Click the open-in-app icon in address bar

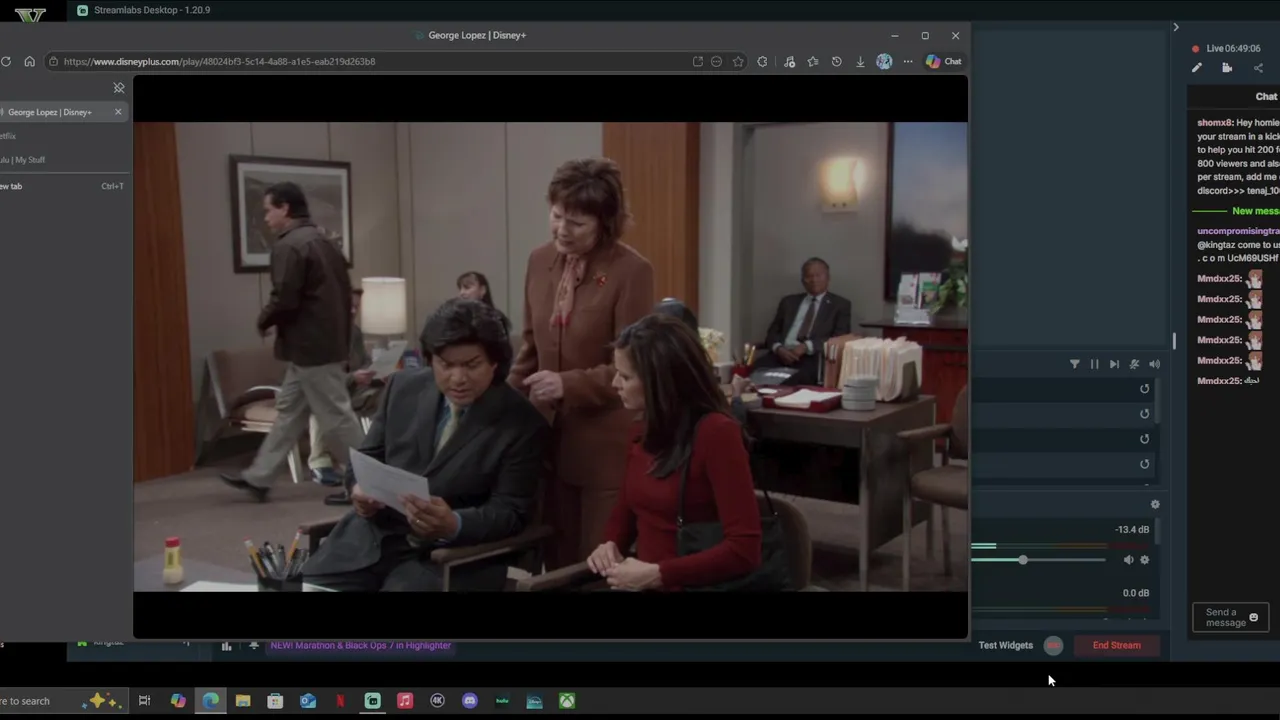697,61
